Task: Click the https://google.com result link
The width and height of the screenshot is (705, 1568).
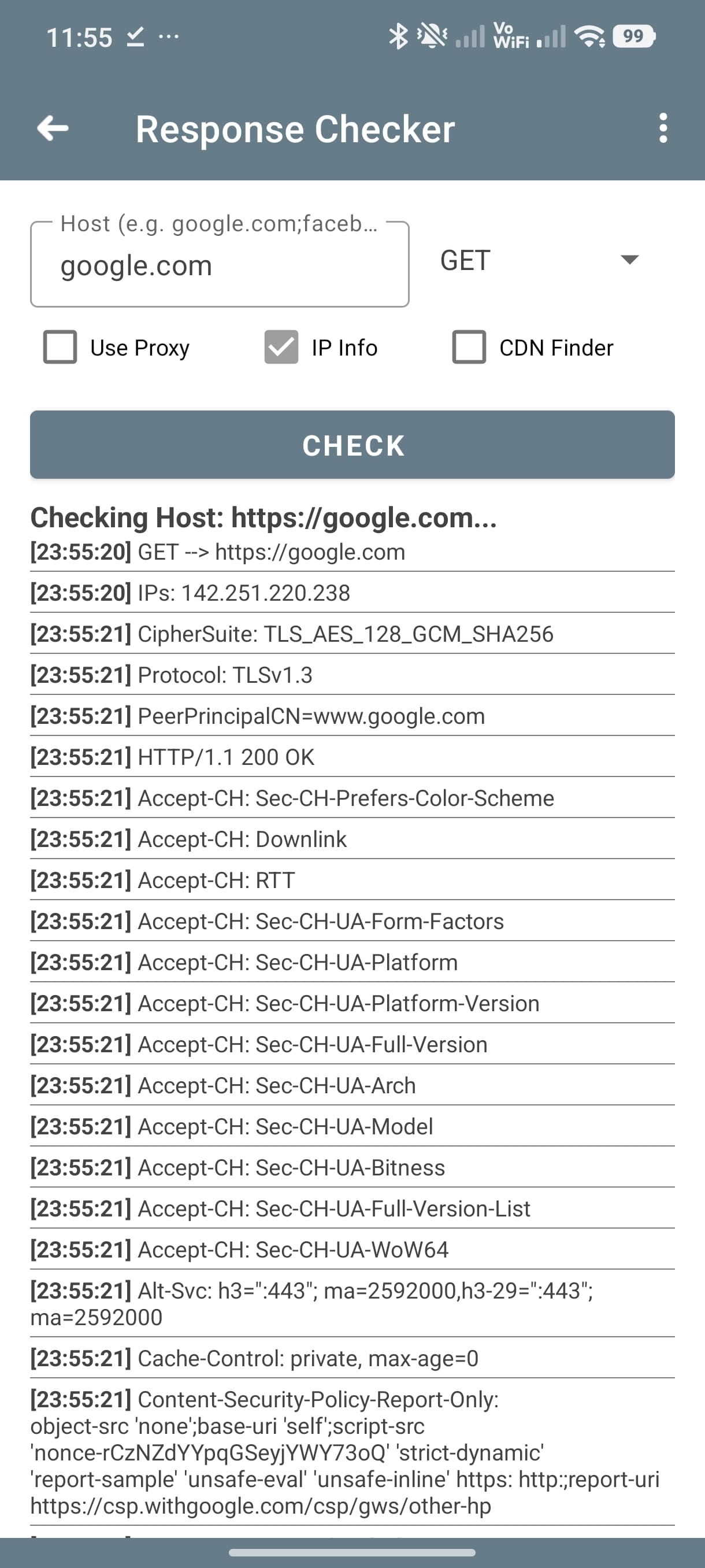Action: tap(311, 553)
